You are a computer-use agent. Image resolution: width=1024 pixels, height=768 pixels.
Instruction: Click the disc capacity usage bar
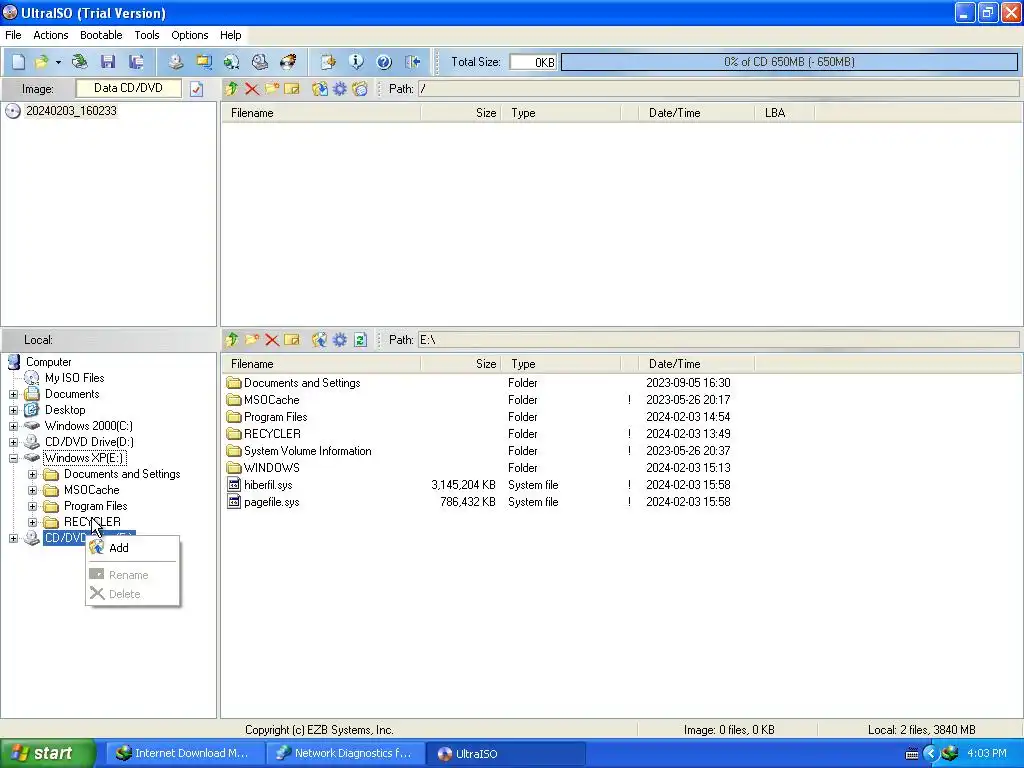click(x=789, y=62)
